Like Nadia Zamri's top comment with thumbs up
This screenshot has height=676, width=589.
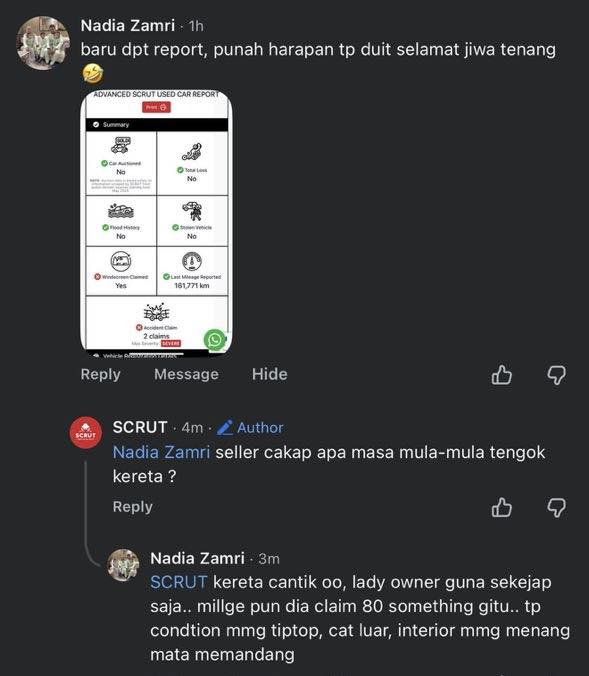501,375
